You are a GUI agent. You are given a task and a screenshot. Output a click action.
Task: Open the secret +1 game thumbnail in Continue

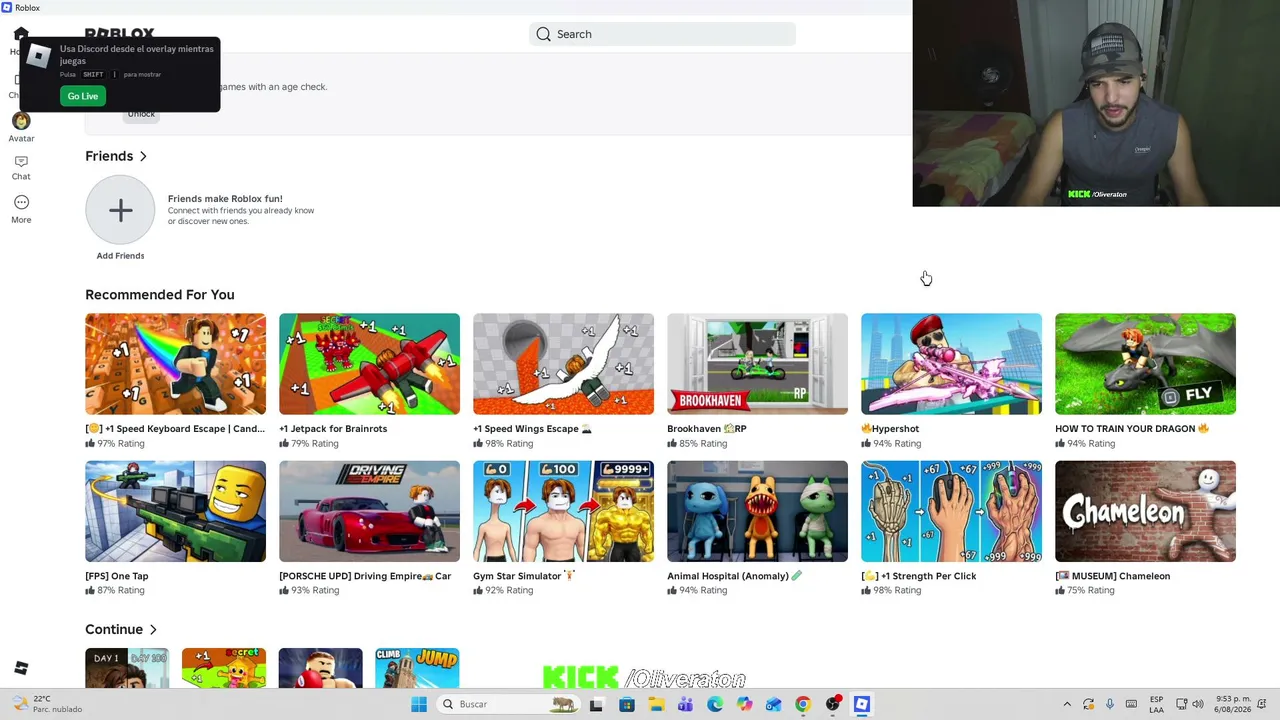point(224,668)
